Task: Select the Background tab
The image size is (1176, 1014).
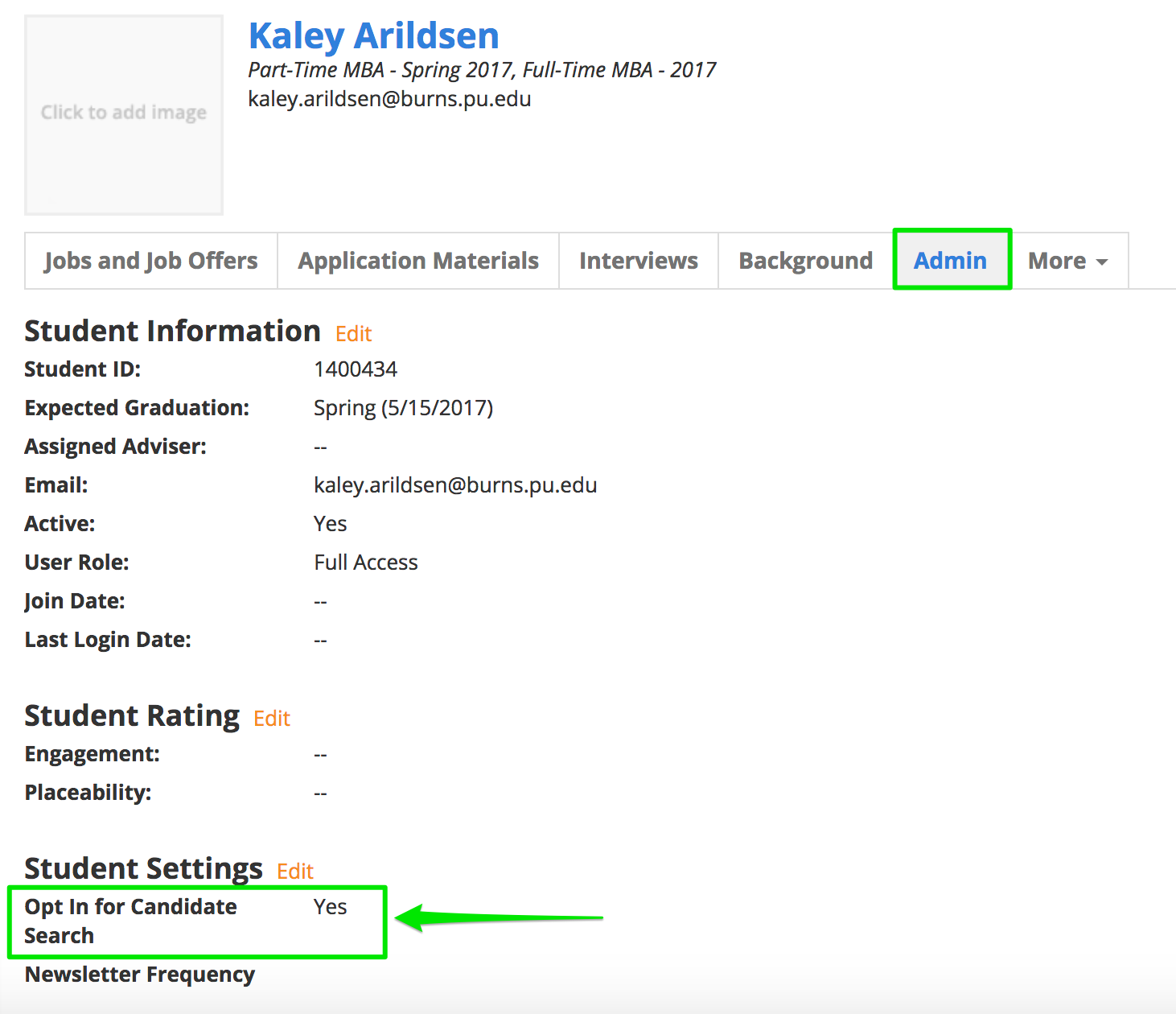Action: pyautogui.click(x=805, y=261)
